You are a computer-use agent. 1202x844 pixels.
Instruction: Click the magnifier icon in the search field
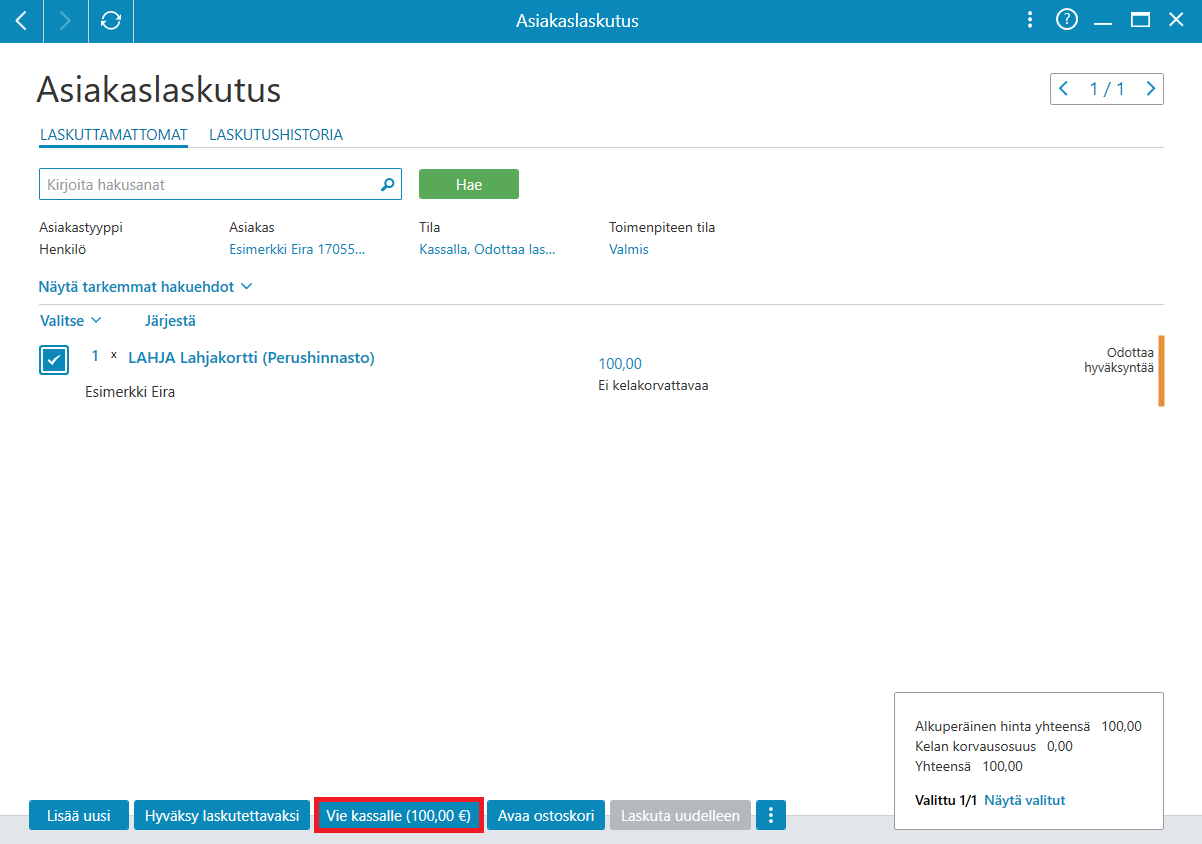pyautogui.click(x=388, y=184)
